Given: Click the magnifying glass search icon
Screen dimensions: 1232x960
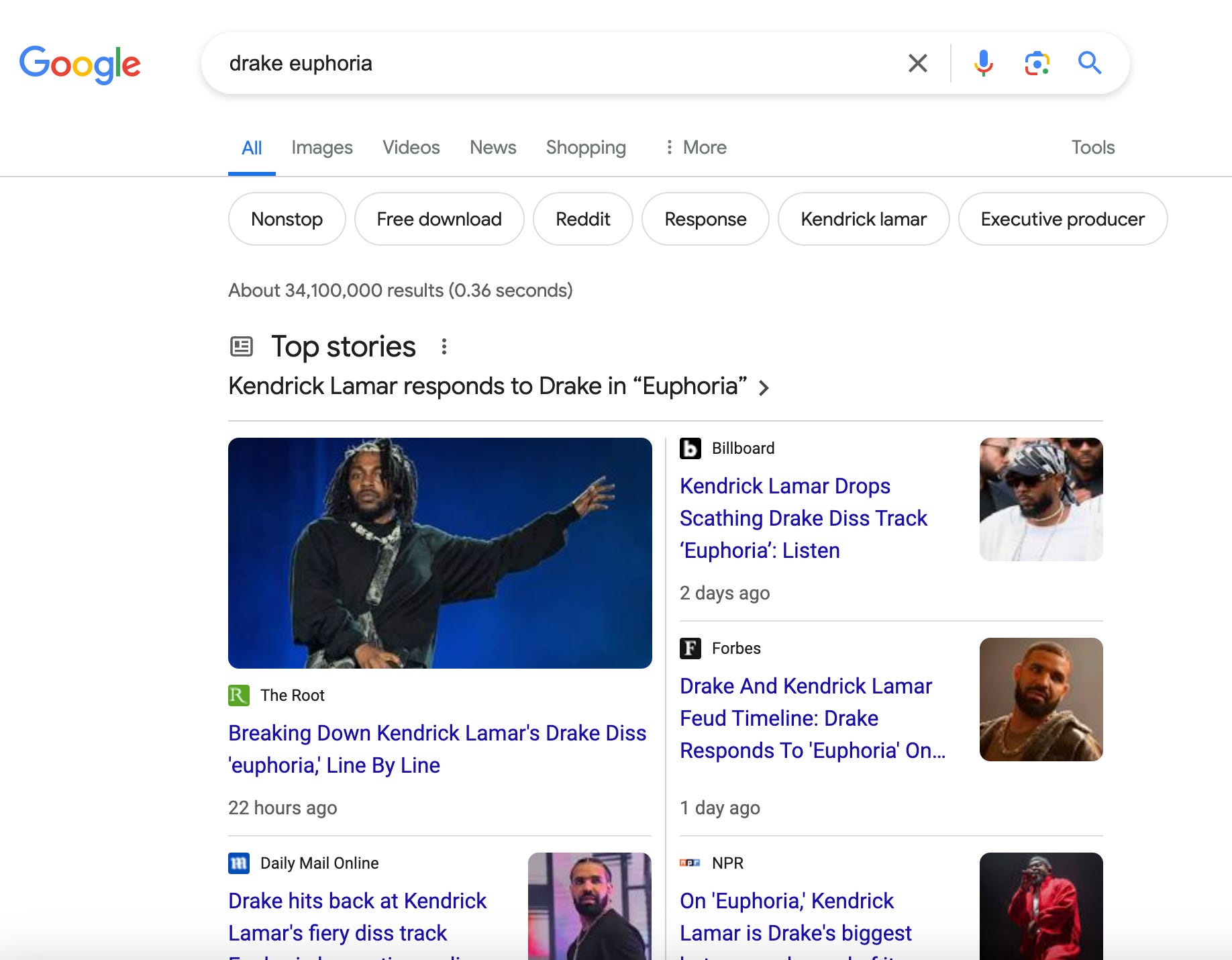Looking at the screenshot, I should click(x=1089, y=63).
